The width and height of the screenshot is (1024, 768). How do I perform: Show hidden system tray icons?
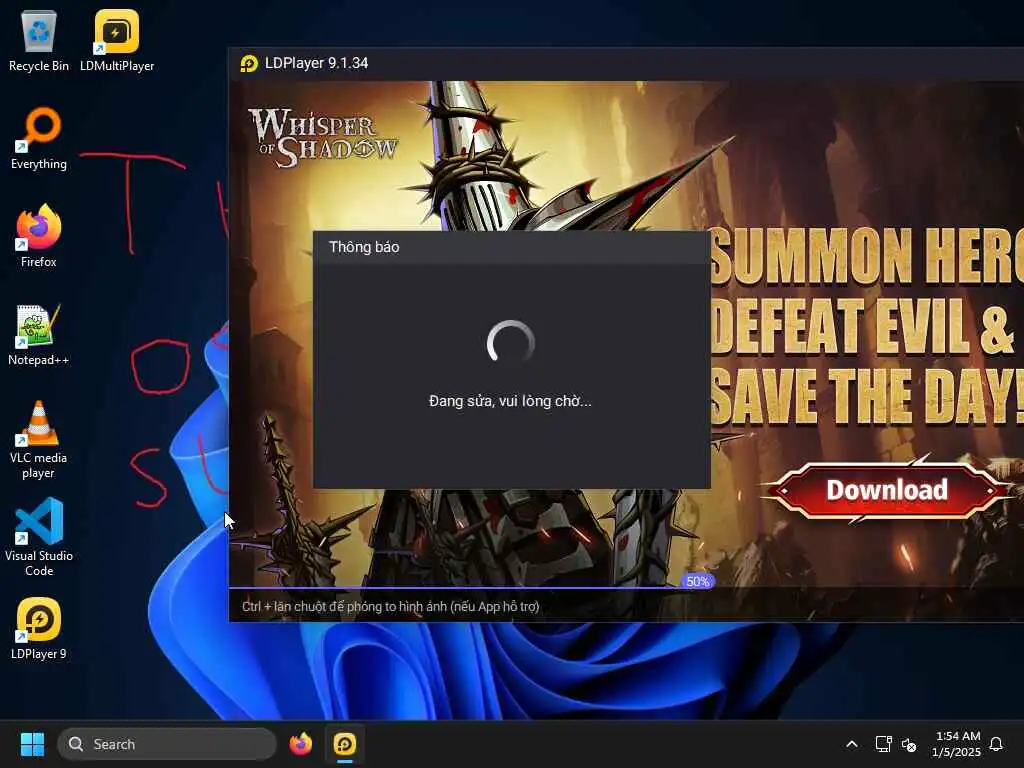coord(852,744)
